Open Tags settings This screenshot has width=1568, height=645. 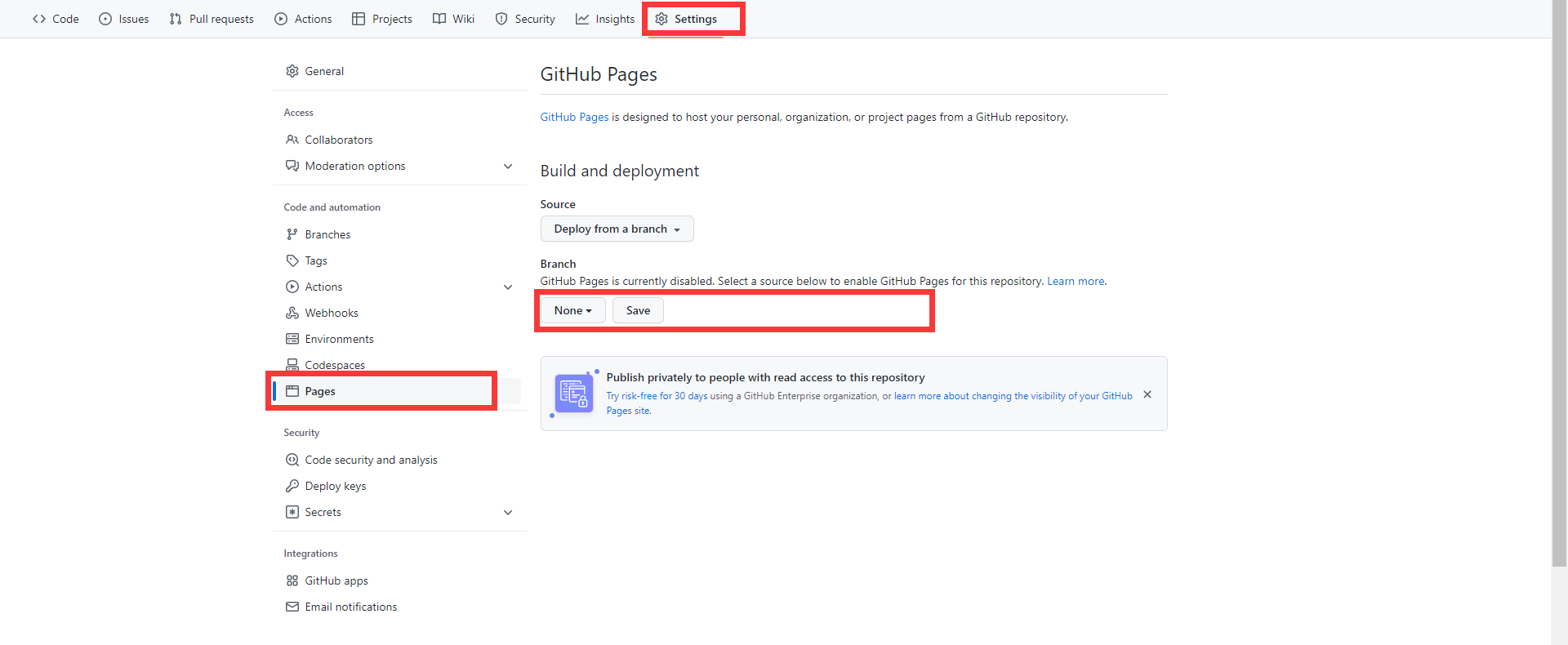click(399, 260)
